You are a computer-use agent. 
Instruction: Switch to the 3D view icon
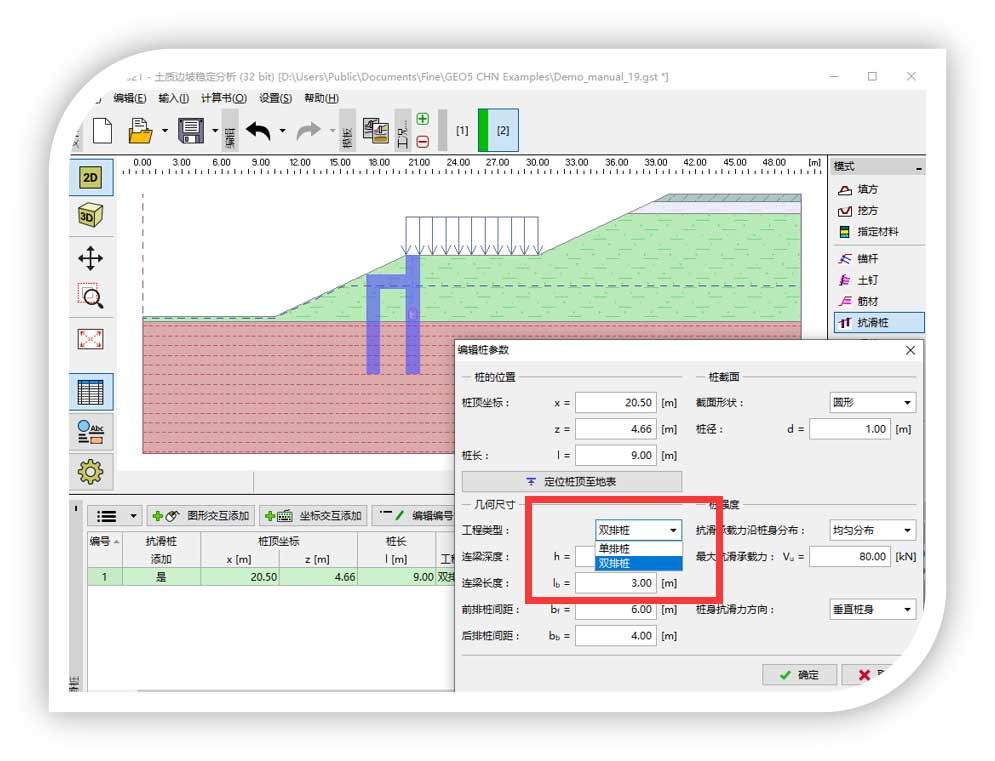pos(90,216)
